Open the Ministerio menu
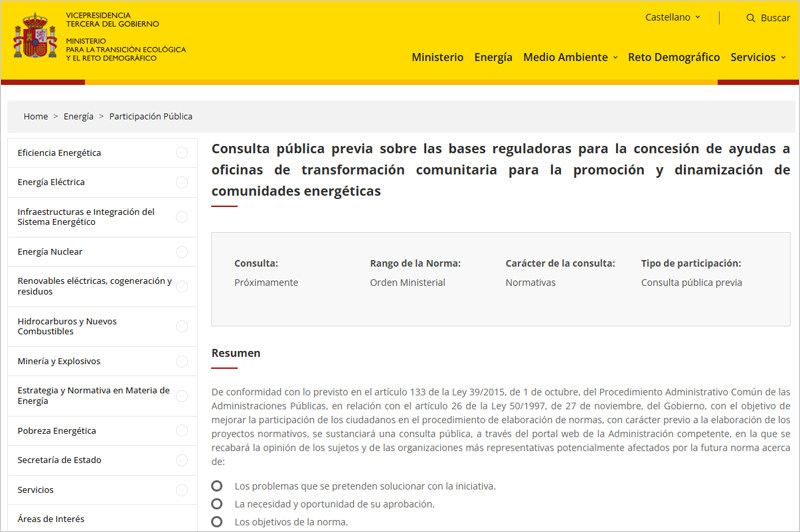 click(x=437, y=57)
